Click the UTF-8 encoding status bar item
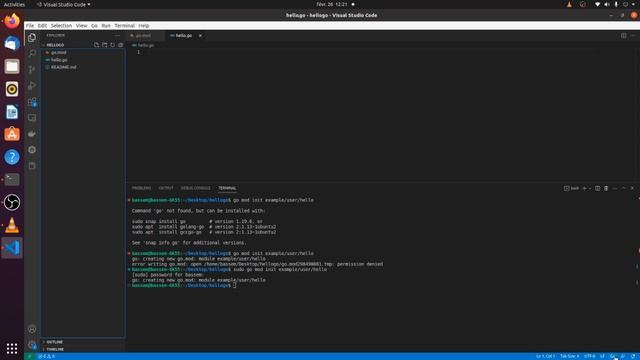 click(x=589, y=356)
